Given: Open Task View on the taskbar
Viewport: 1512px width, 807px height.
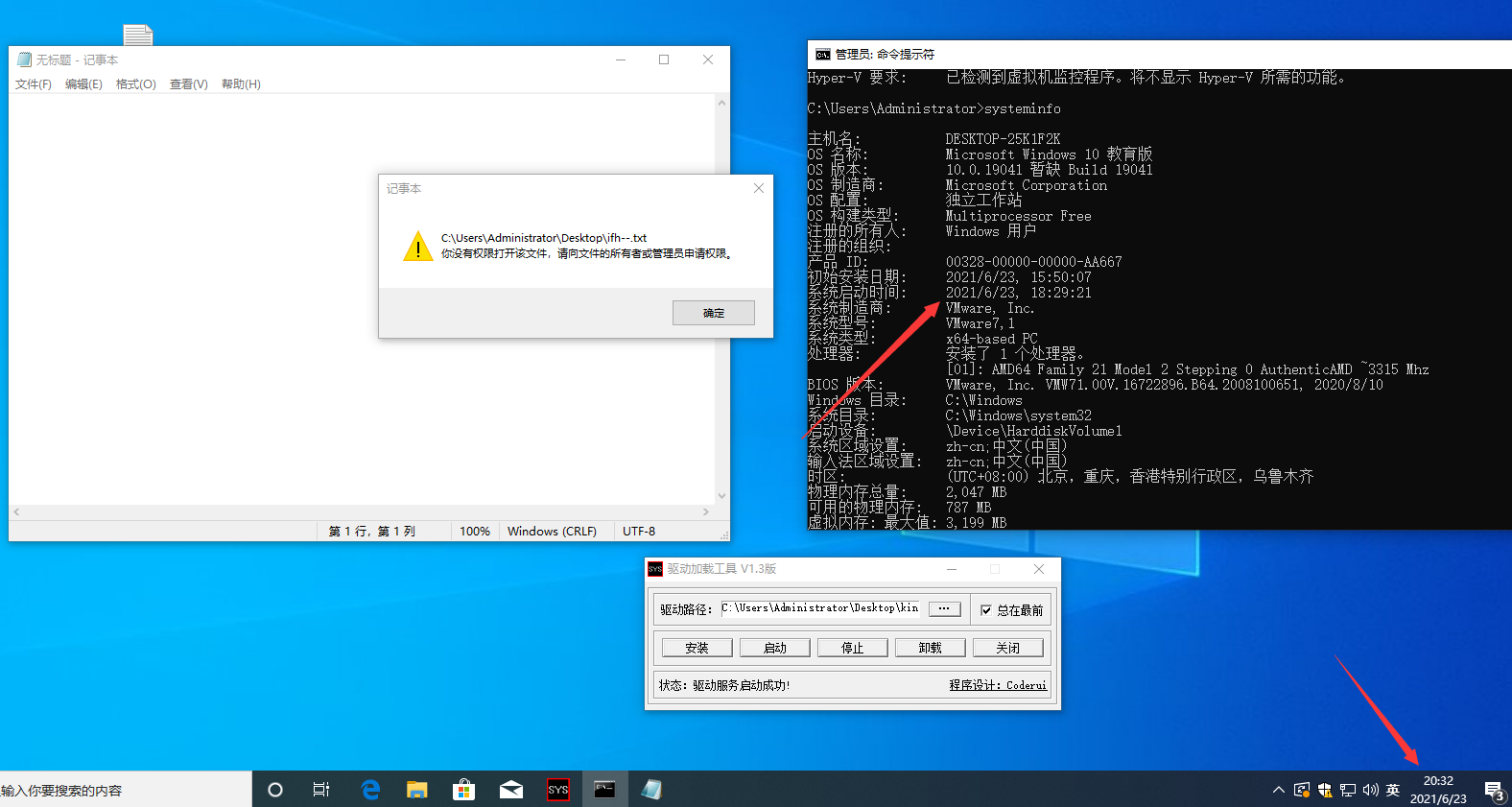Looking at the screenshot, I should point(321,790).
